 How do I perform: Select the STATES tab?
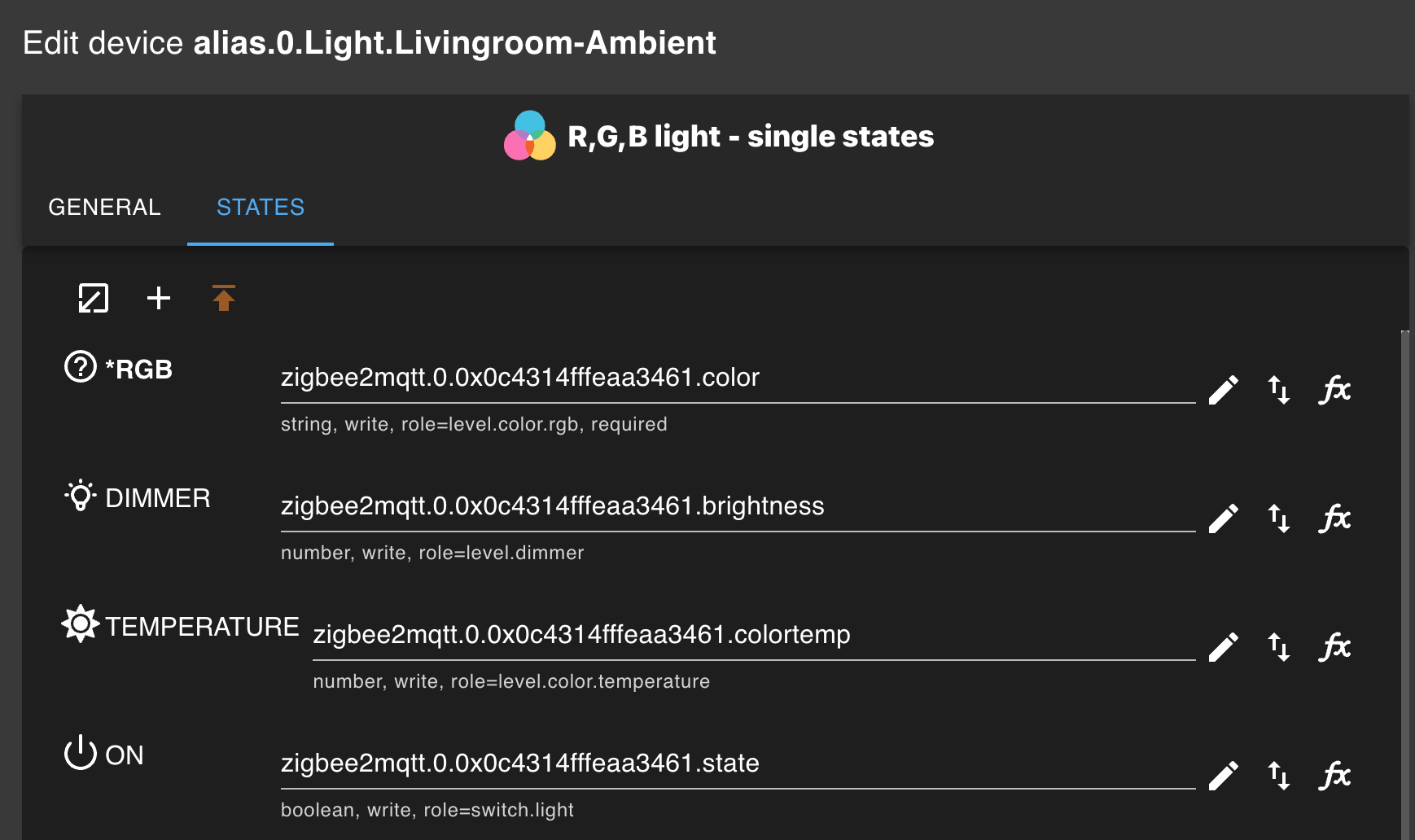point(261,208)
